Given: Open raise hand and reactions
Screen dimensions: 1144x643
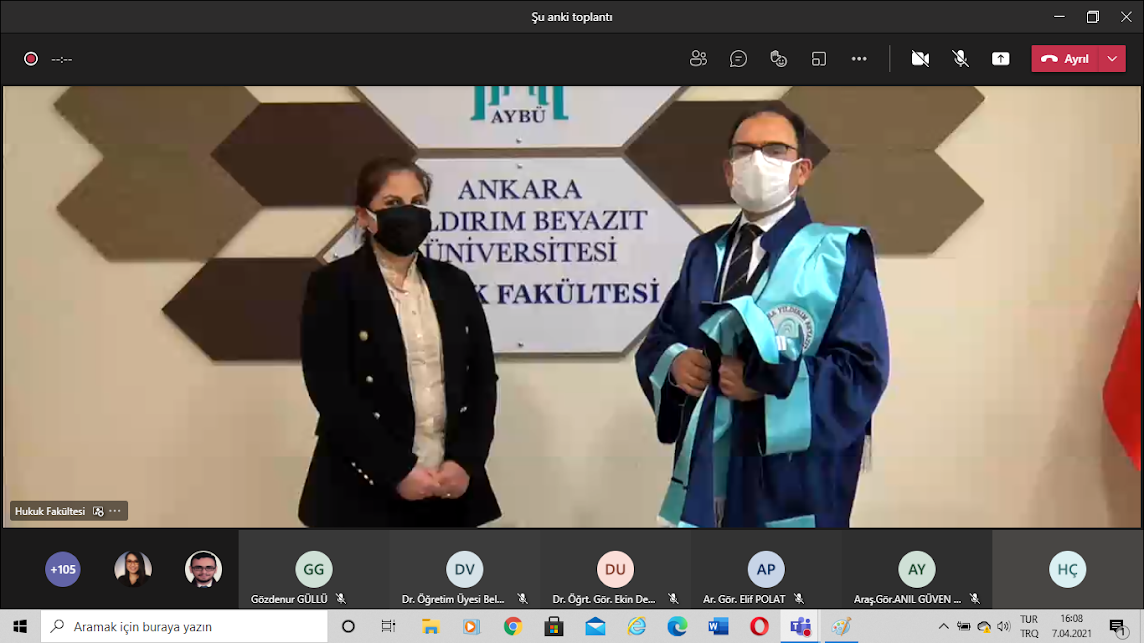Looking at the screenshot, I should coord(778,59).
